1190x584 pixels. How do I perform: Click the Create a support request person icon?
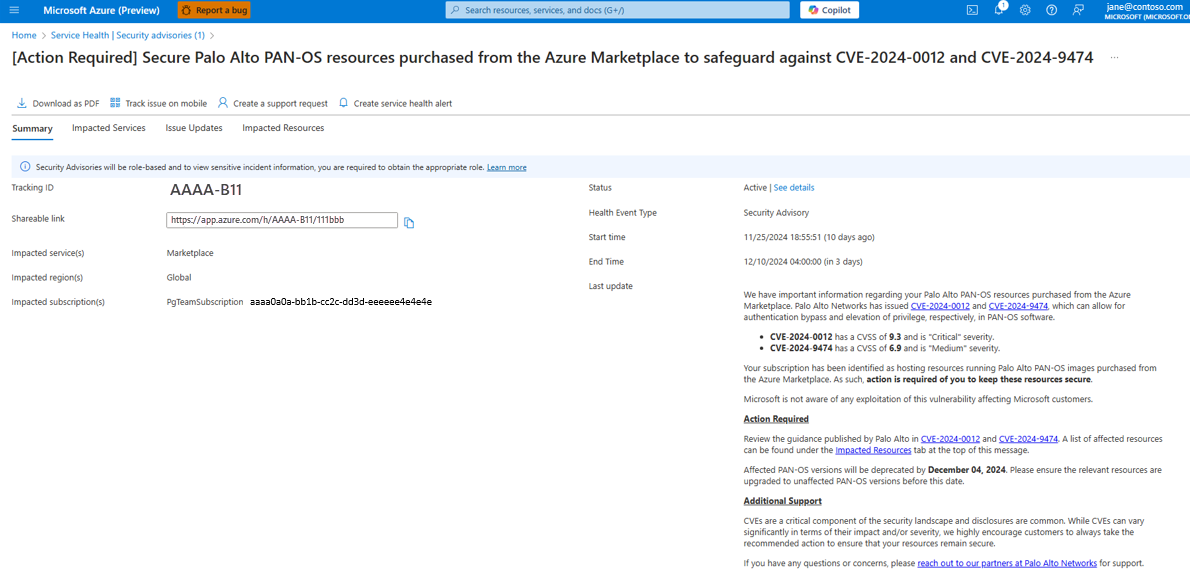pyautogui.click(x=223, y=103)
